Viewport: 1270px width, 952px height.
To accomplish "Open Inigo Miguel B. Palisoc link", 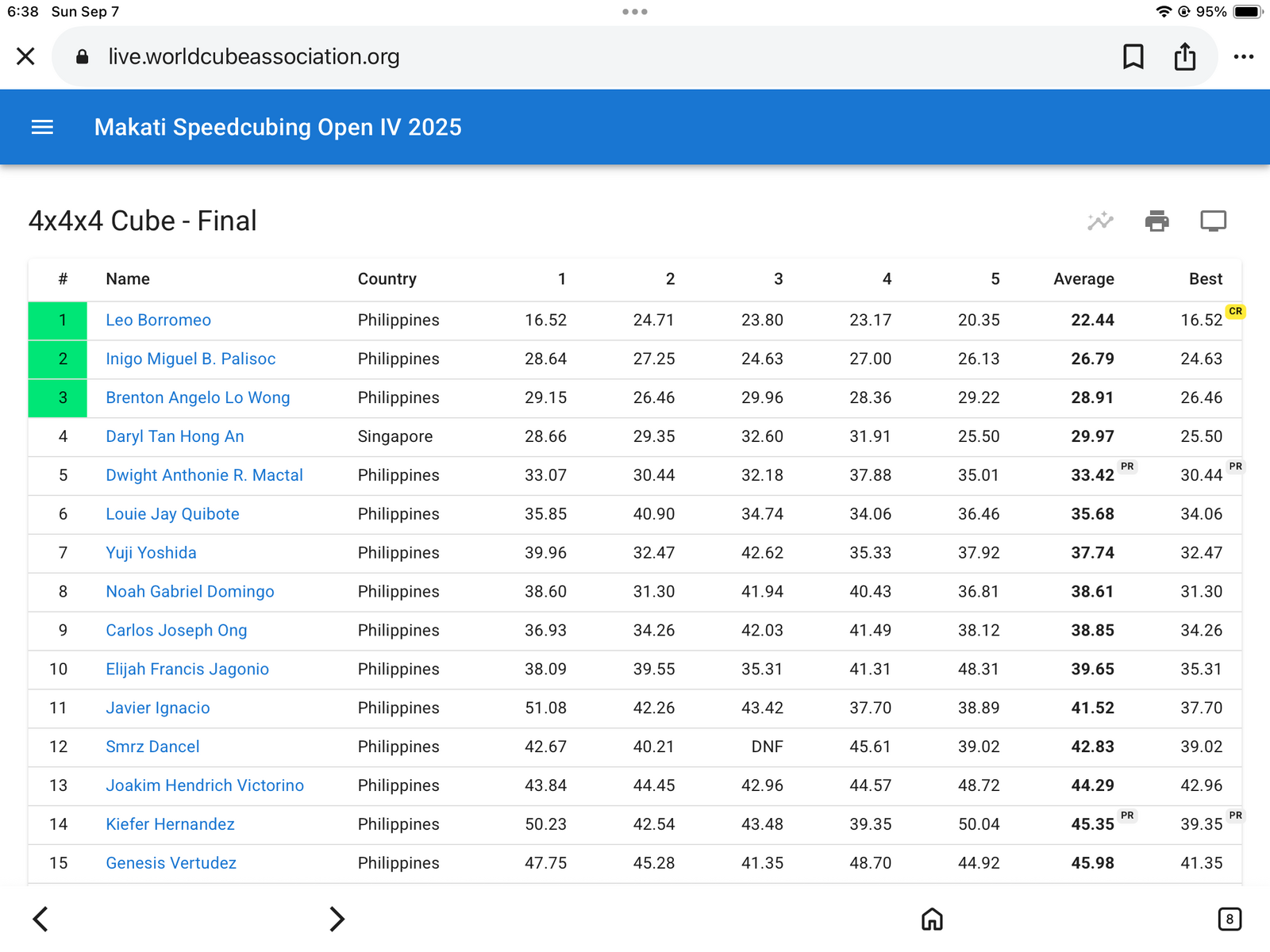I will pyautogui.click(x=190, y=359).
